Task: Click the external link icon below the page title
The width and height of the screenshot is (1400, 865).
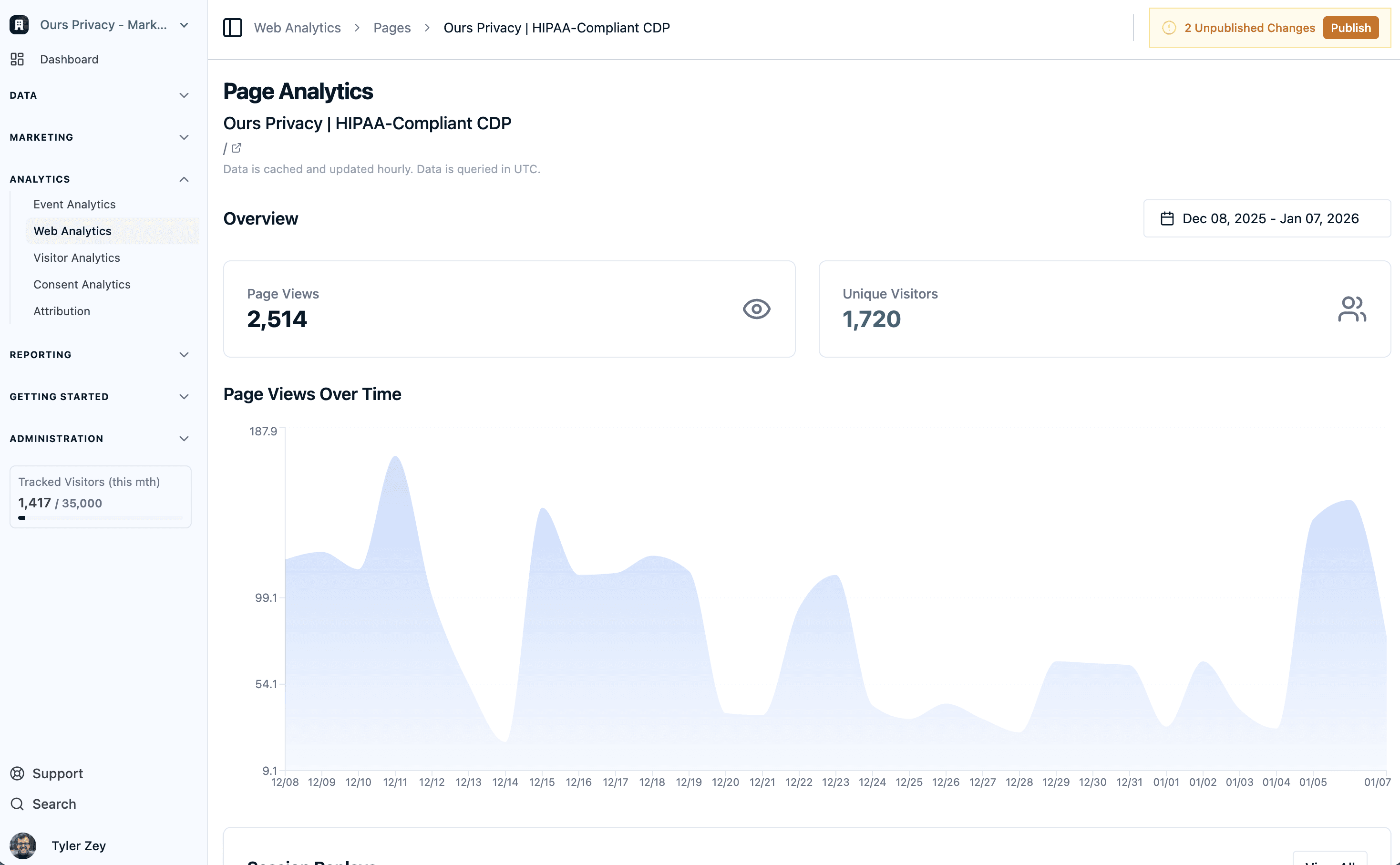Action: [x=236, y=148]
